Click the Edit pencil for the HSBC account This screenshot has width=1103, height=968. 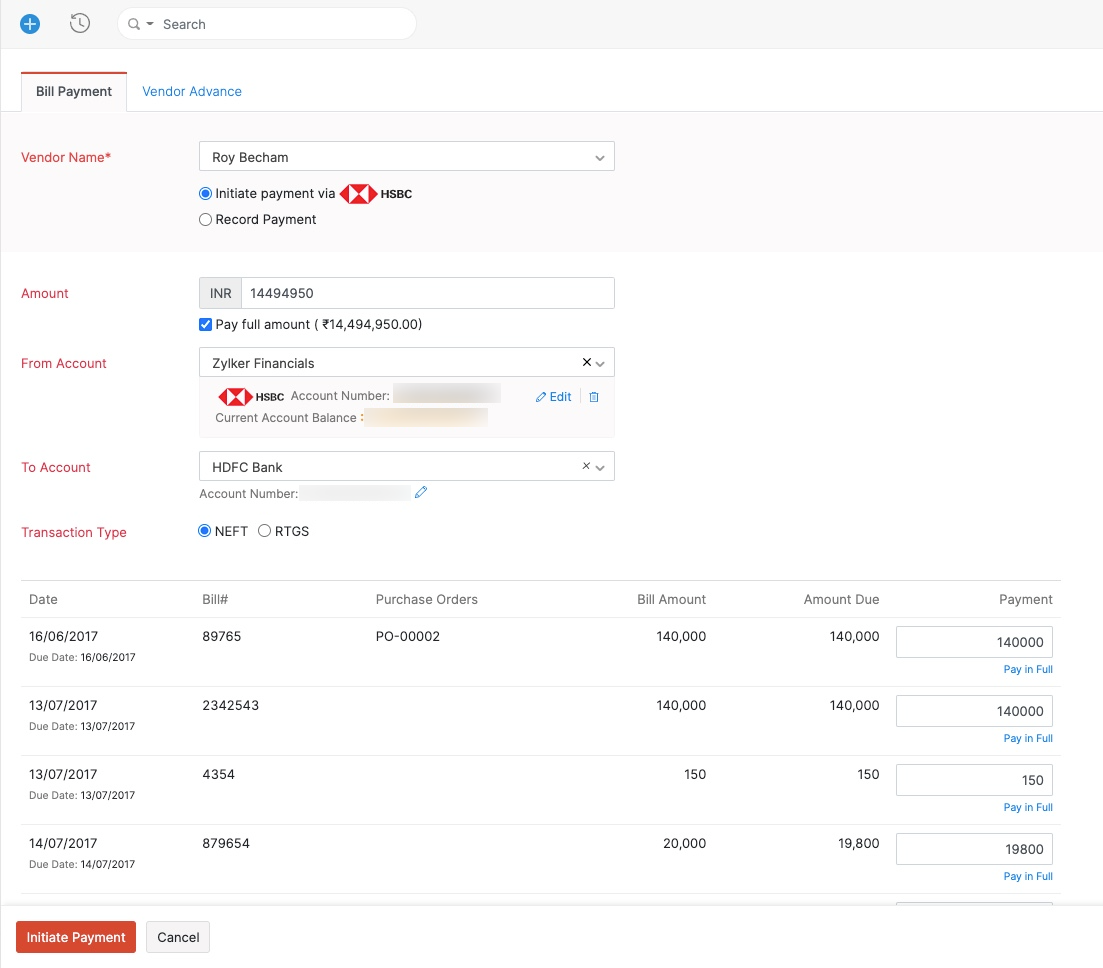click(x=554, y=397)
